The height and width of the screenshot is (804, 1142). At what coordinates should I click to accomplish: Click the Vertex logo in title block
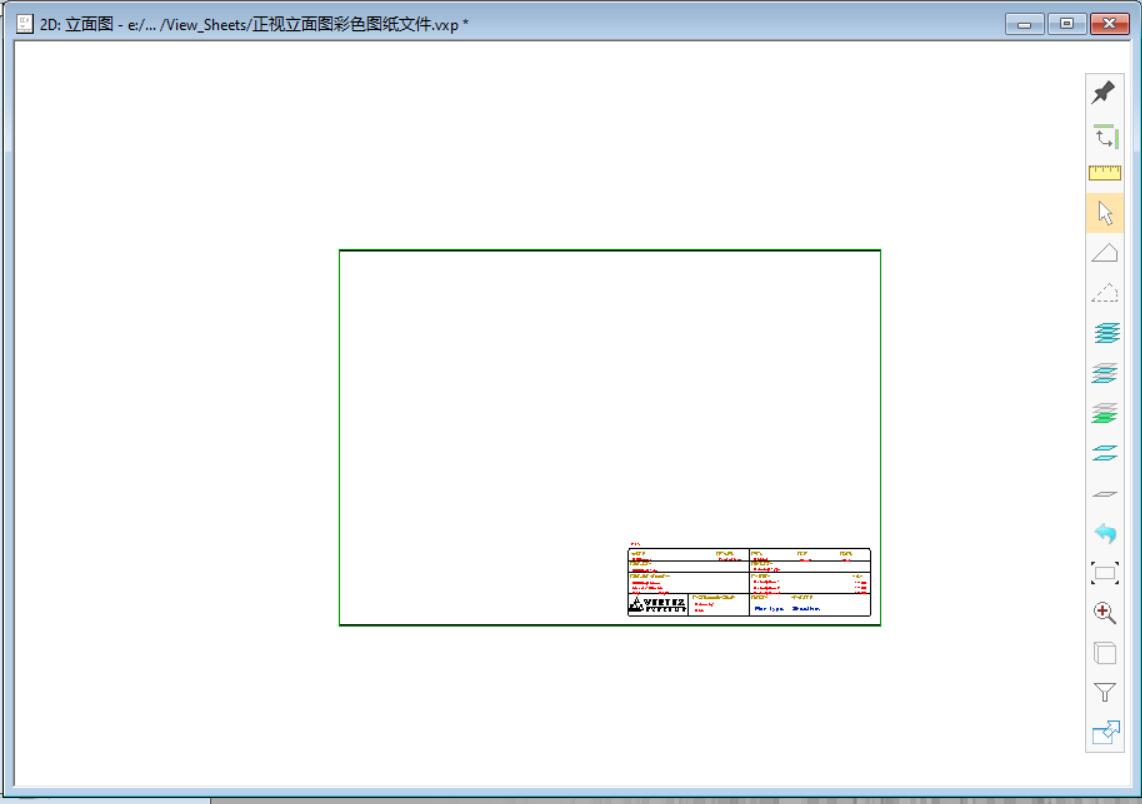click(657, 604)
